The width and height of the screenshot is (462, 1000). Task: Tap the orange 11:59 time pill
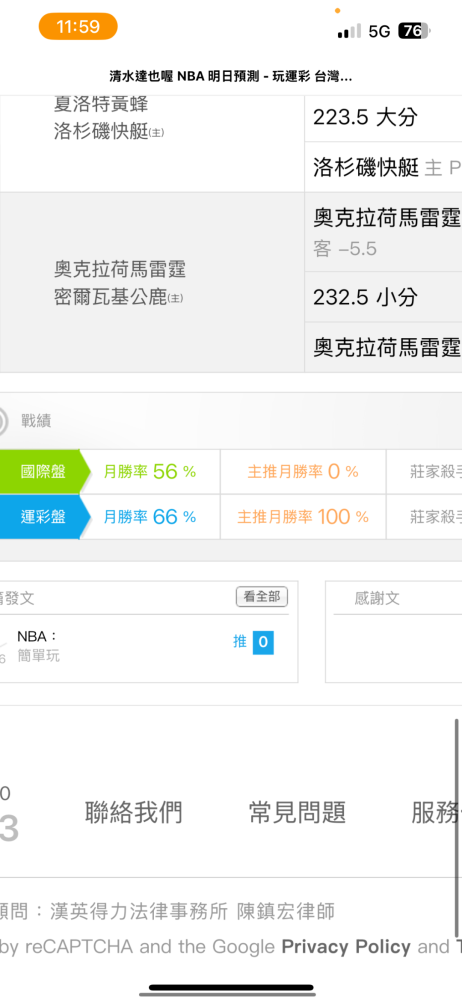tap(78, 27)
